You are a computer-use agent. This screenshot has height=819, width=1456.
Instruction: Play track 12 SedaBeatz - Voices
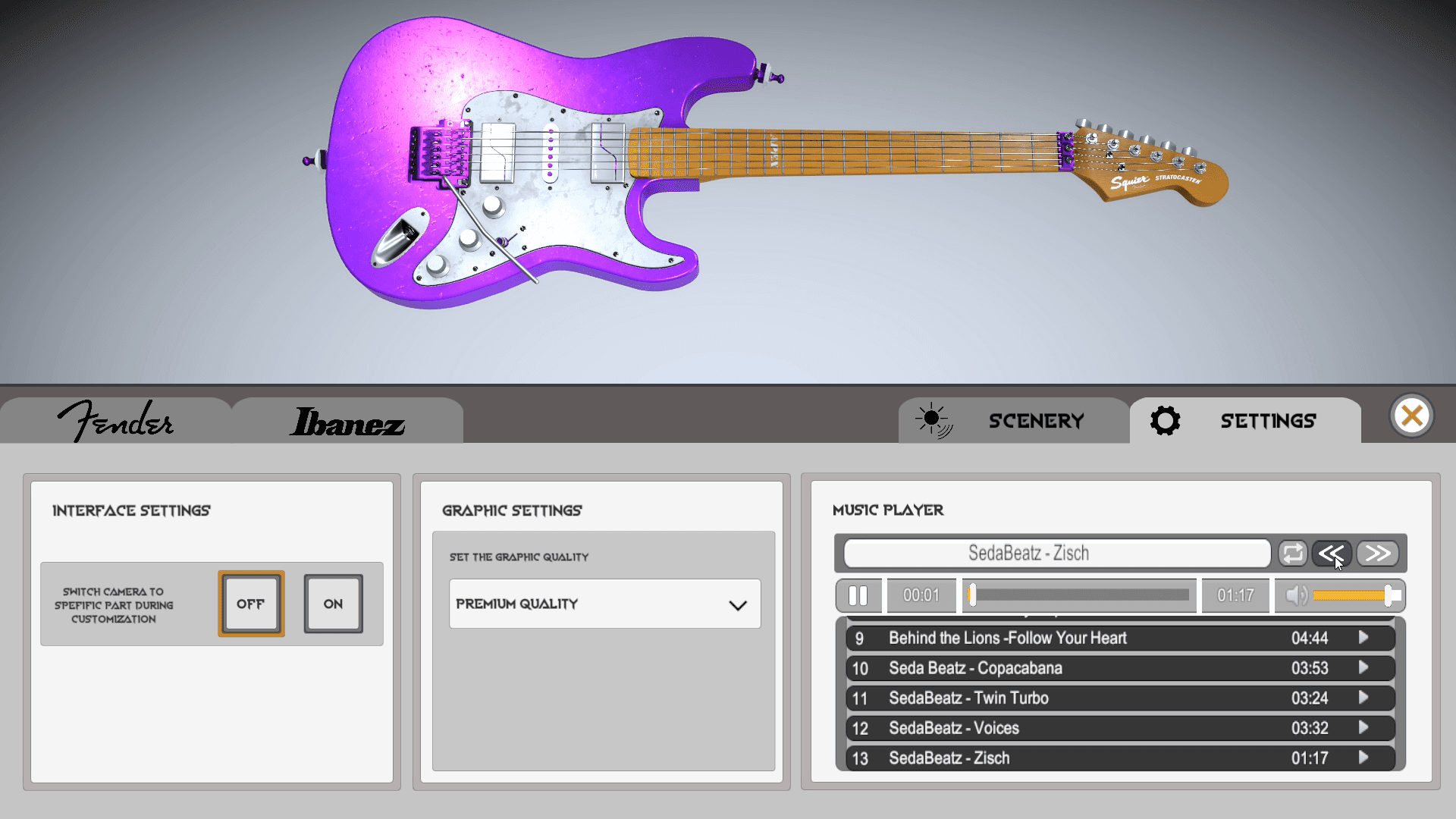(x=1363, y=728)
